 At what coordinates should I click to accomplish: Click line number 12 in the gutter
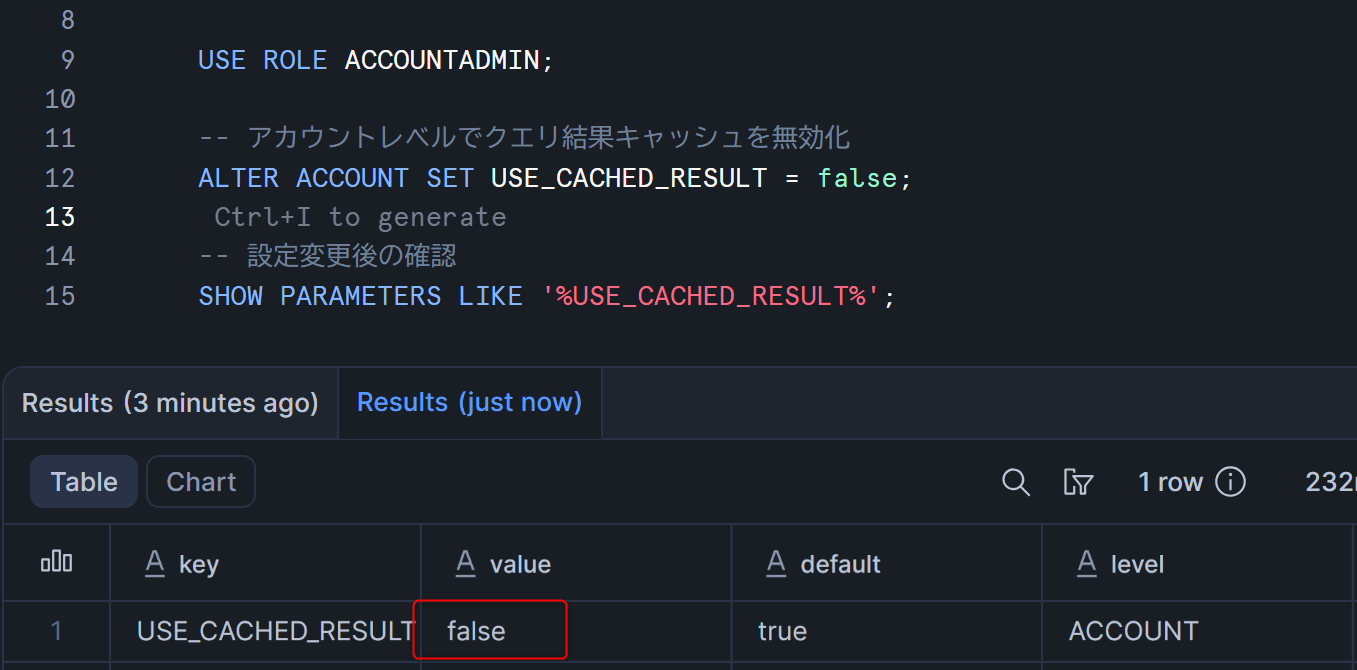(x=60, y=178)
